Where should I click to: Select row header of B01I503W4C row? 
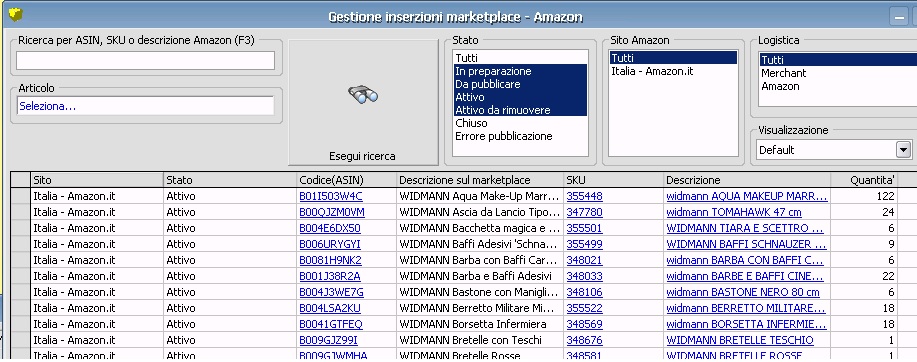tap(20, 196)
